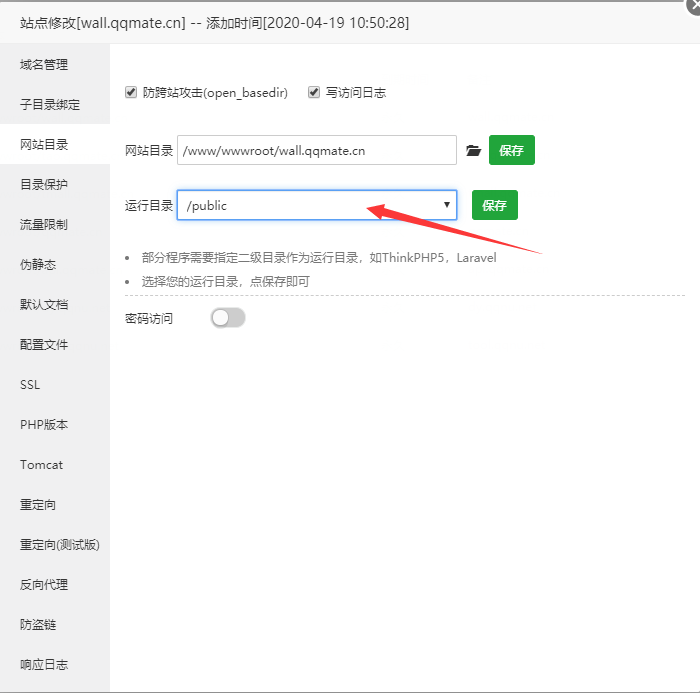The height and width of the screenshot is (693, 700).
Task: Toggle the 写访问日志 checkbox
Action: (314, 93)
